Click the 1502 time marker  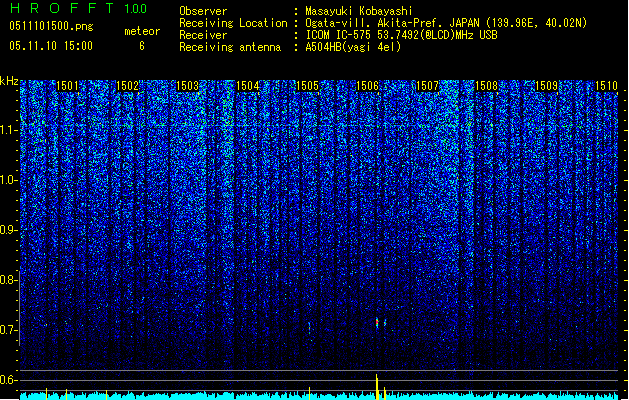click(x=127, y=86)
